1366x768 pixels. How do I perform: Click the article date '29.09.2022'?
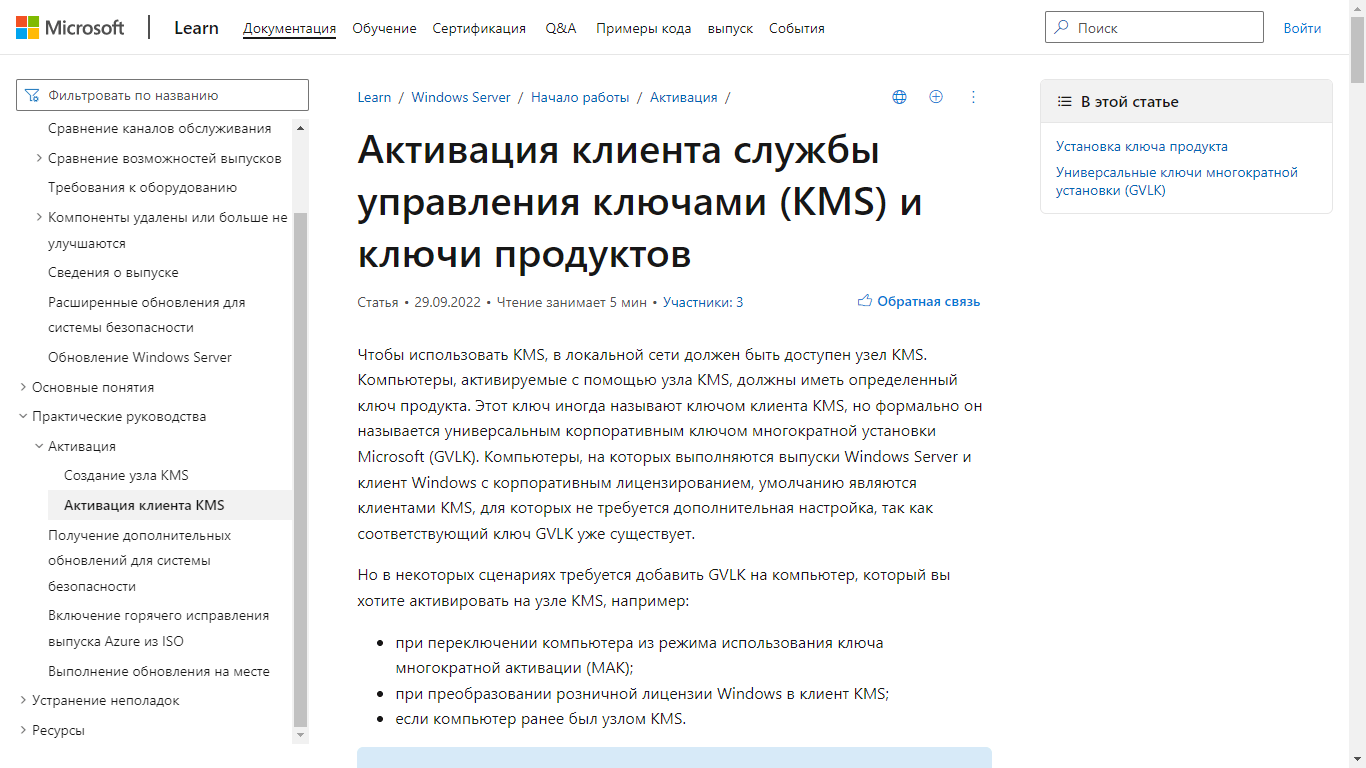(x=448, y=302)
